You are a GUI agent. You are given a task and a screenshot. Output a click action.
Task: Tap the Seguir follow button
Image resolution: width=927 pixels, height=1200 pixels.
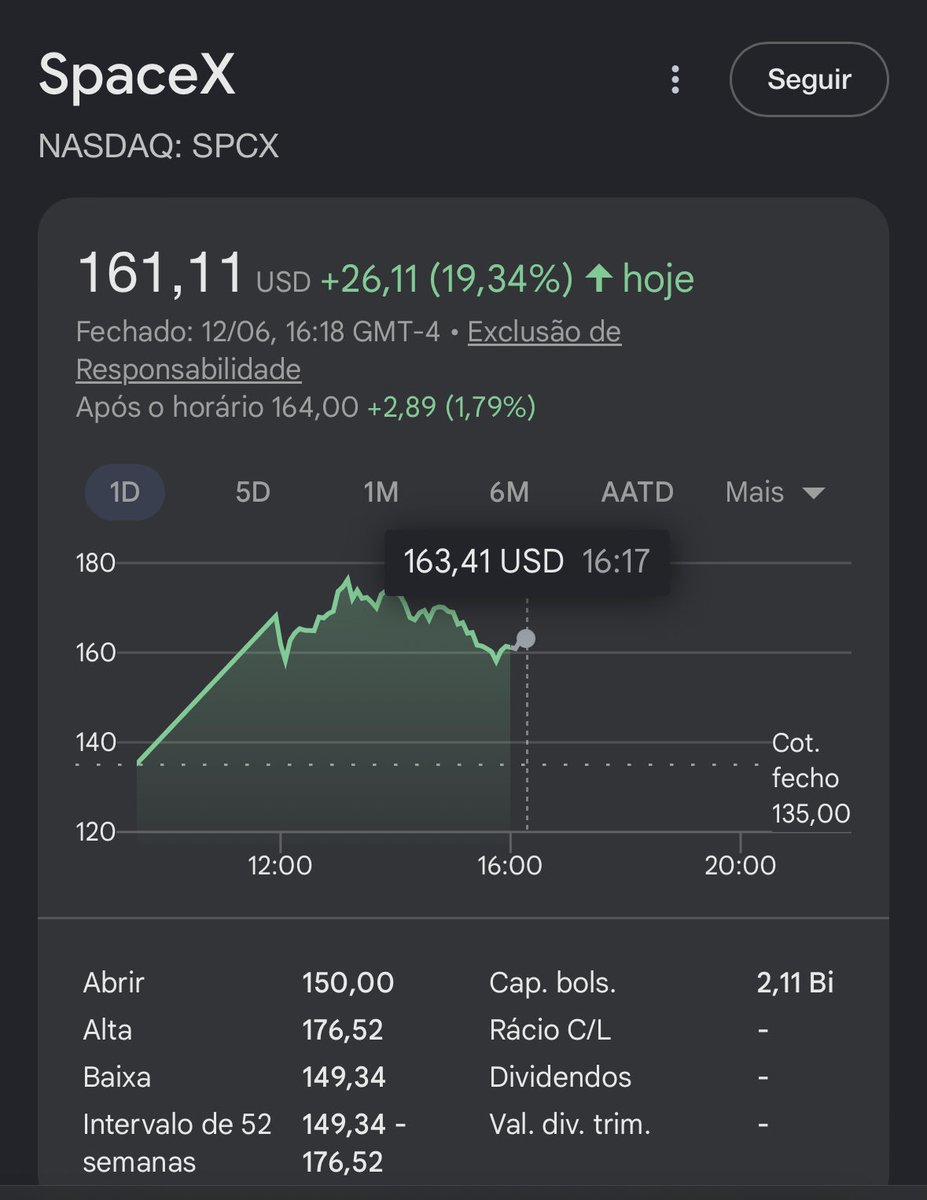tap(809, 79)
